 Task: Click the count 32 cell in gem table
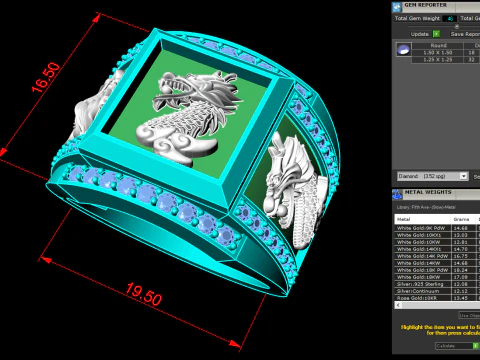tap(471, 60)
